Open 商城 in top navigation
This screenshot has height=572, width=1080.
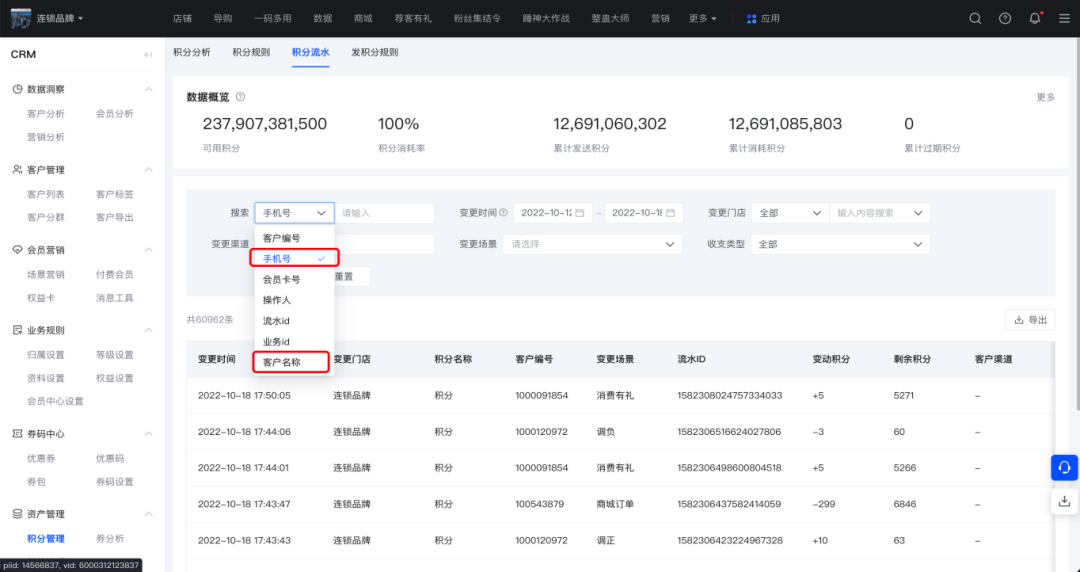coord(363,19)
